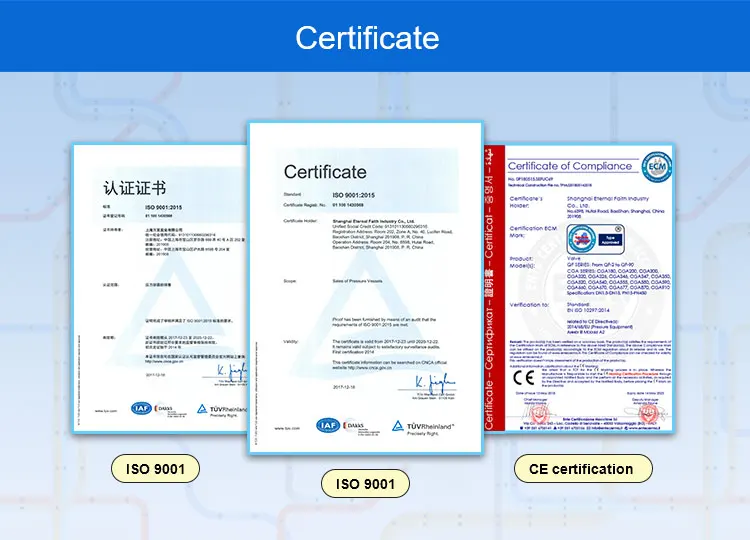Click the IAF logo on center certificate
The width and height of the screenshot is (750, 540).
328,425
